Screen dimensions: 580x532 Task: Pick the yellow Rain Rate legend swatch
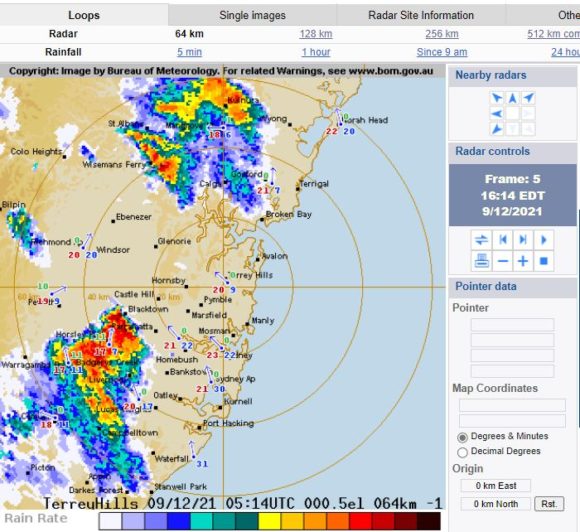click(270, 521)
